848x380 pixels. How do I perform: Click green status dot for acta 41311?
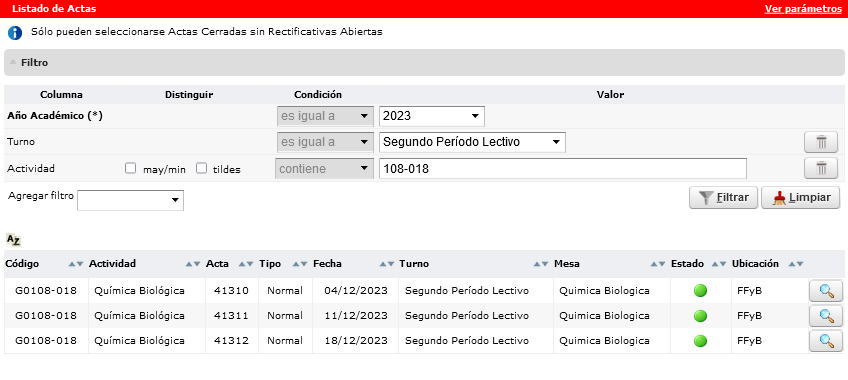700,316
